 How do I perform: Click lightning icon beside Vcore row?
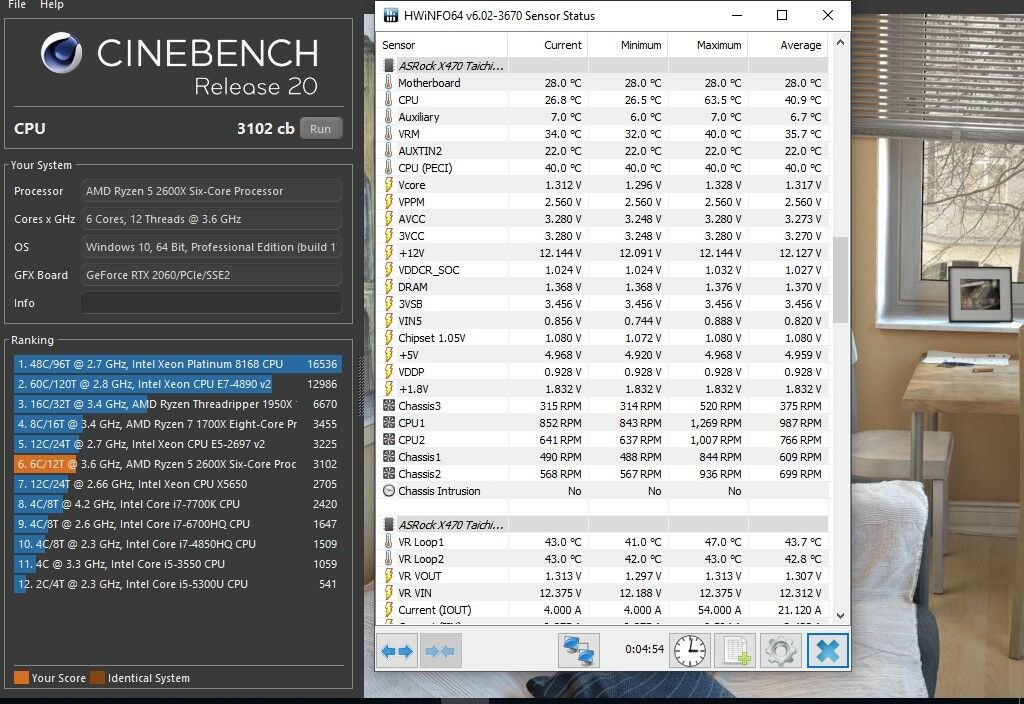tap(389, 185)
